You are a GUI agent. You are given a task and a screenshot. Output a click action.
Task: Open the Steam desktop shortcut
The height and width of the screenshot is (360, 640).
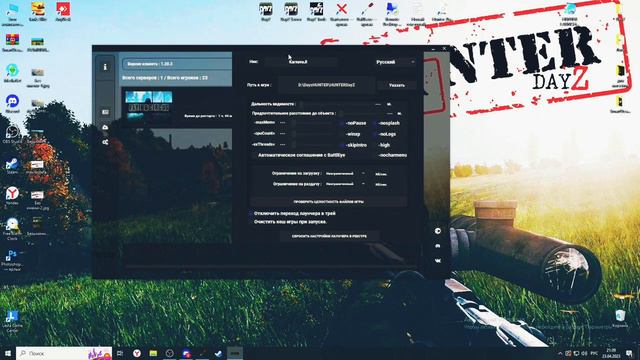point(12,167)
